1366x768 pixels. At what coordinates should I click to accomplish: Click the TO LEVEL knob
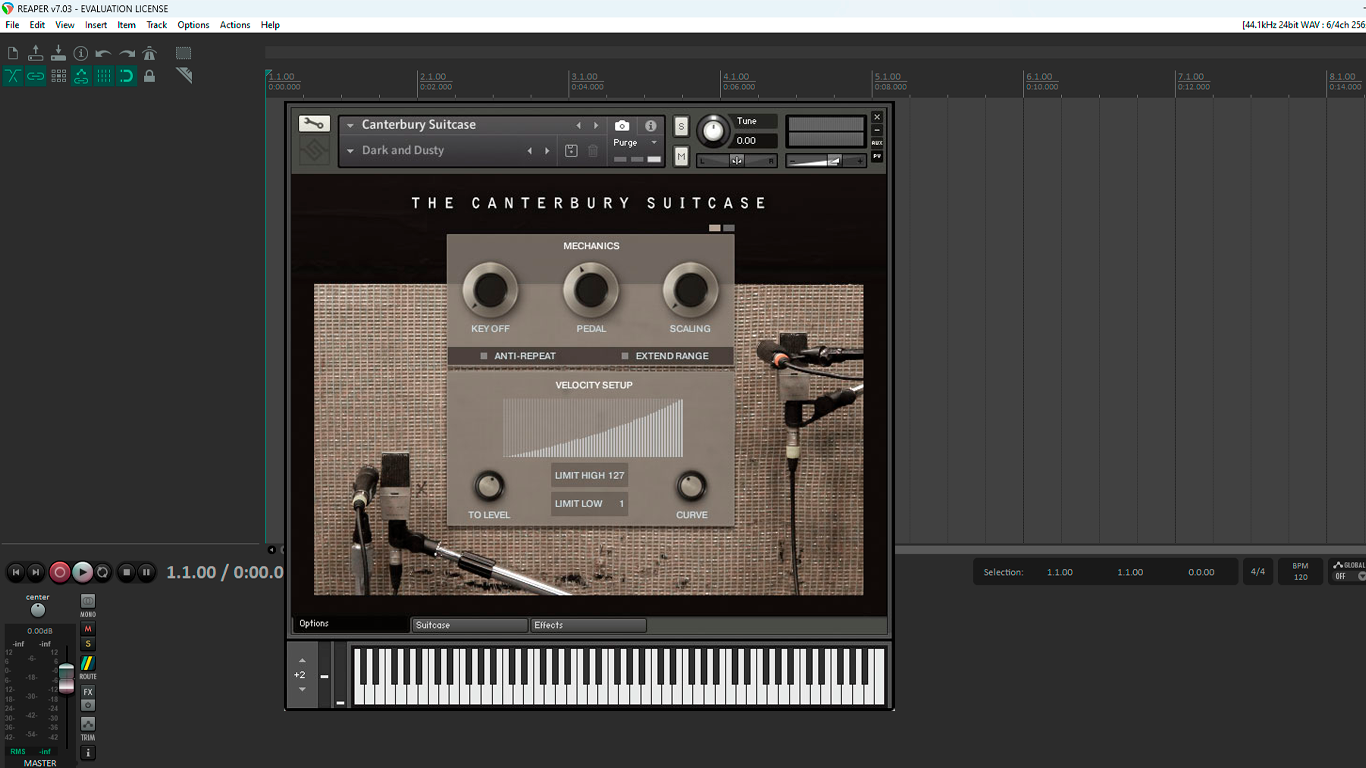489,486
